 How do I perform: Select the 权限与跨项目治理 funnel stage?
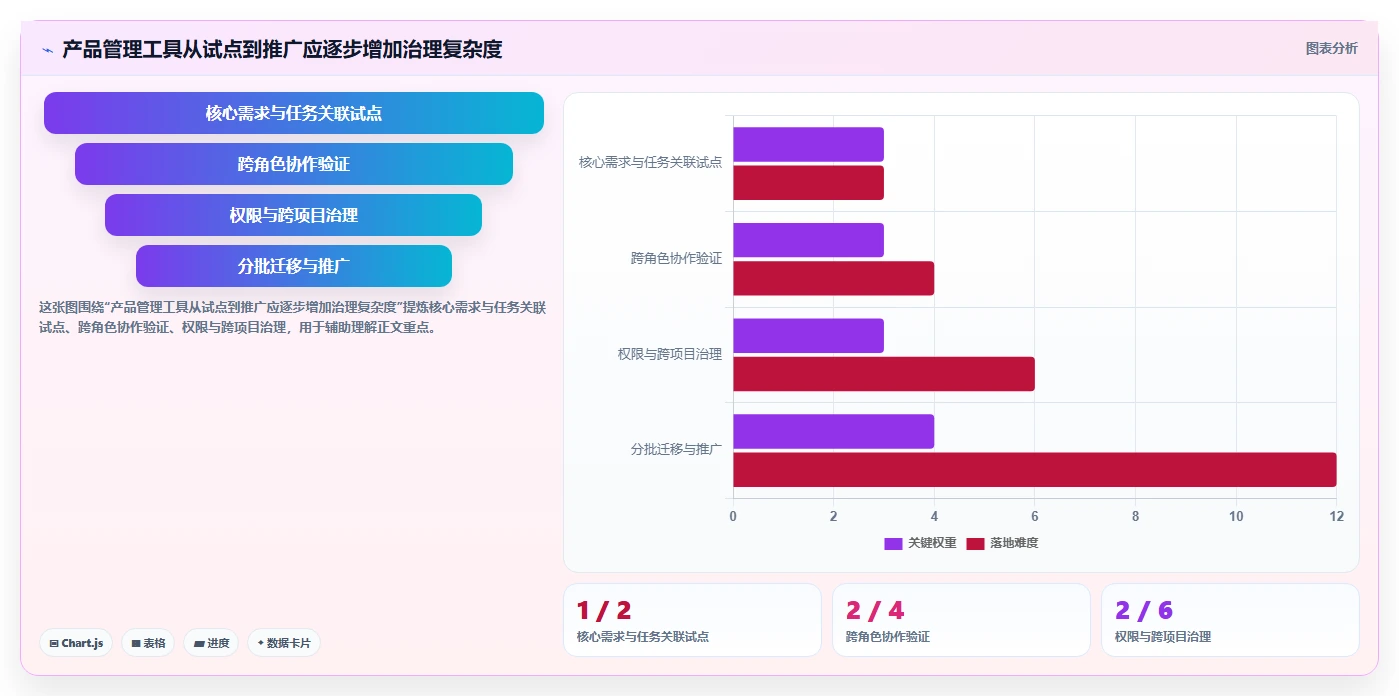294,215
